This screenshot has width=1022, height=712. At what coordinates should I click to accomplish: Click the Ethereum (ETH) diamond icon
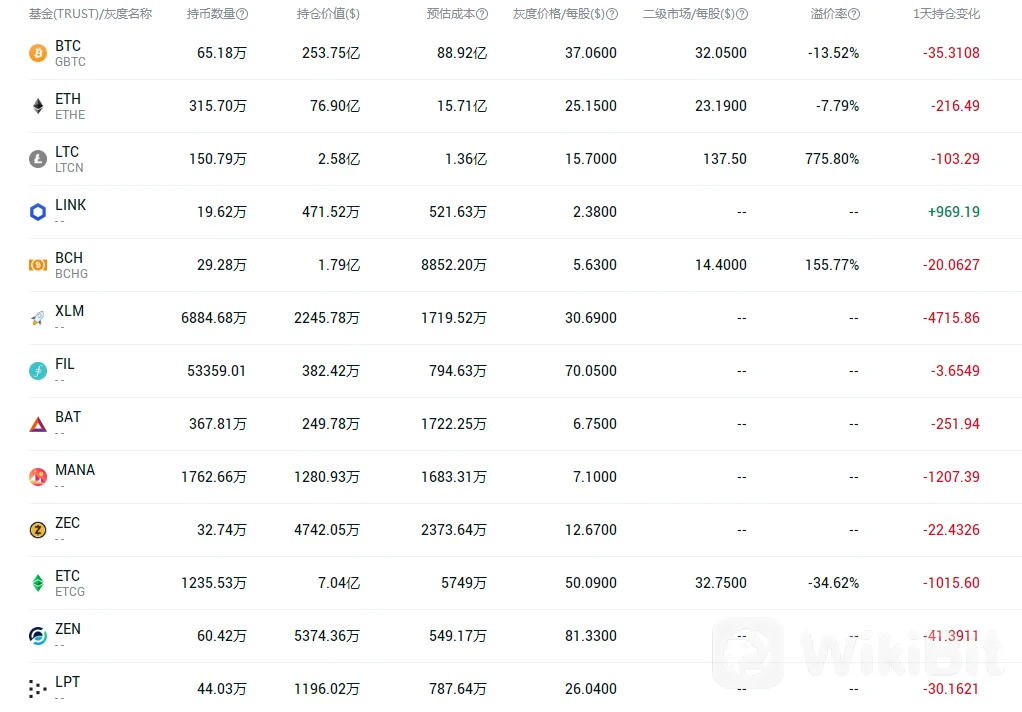tap(38, 106)
